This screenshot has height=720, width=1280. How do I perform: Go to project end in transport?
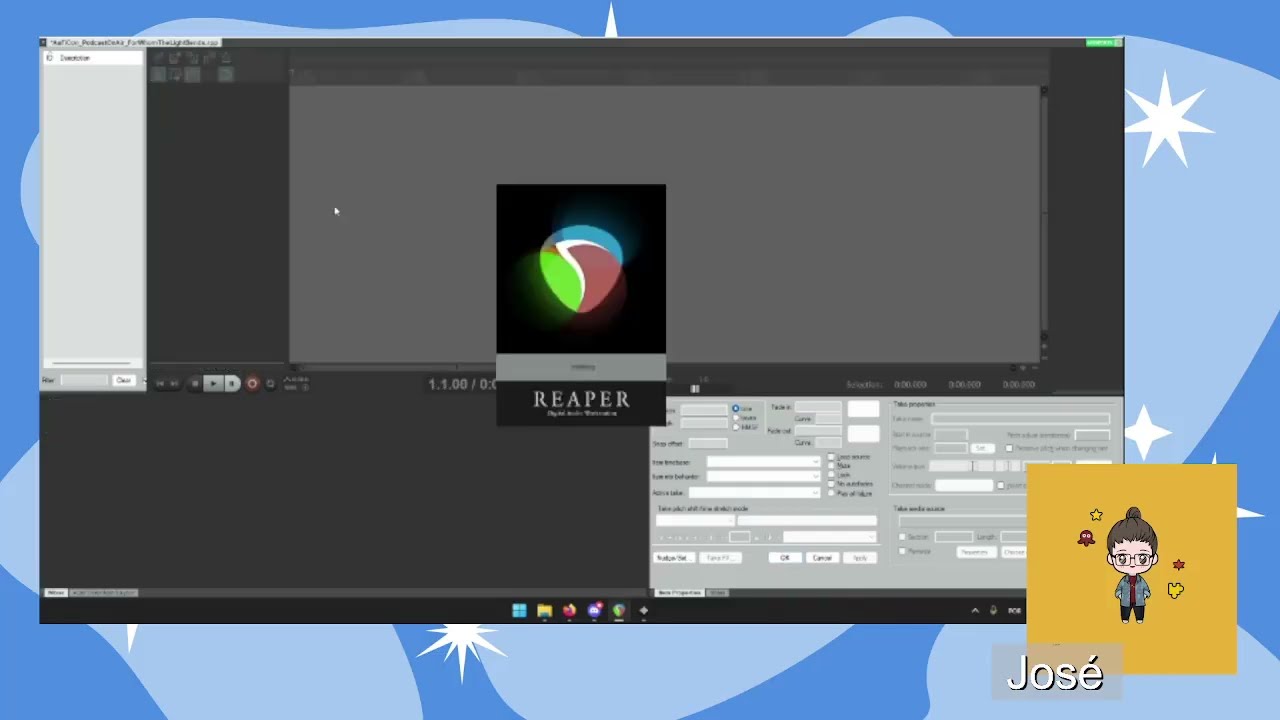pos(175,383)
